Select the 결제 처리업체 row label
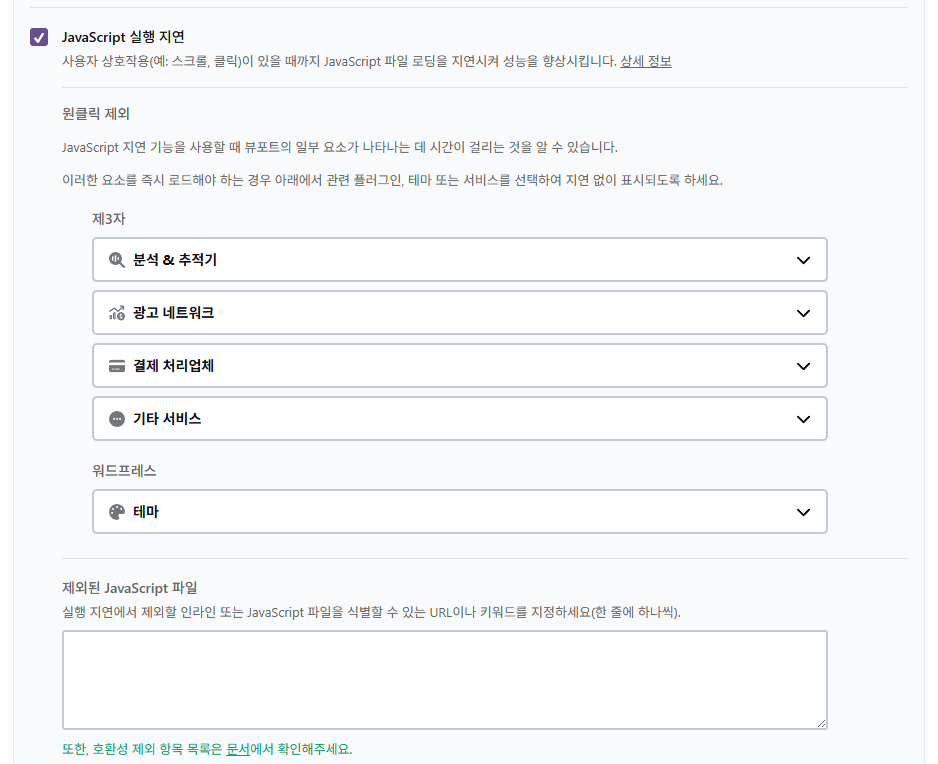This screenshot has height=764, width=938. [172, 365]
